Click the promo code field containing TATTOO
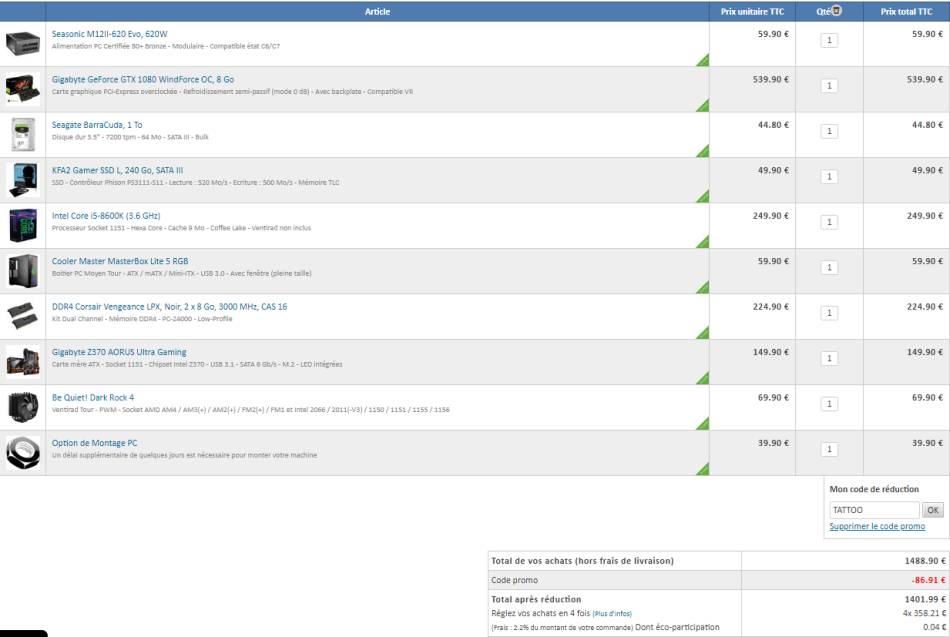The width and height of the screenshot is (950, 637). (x=874, y=510)
